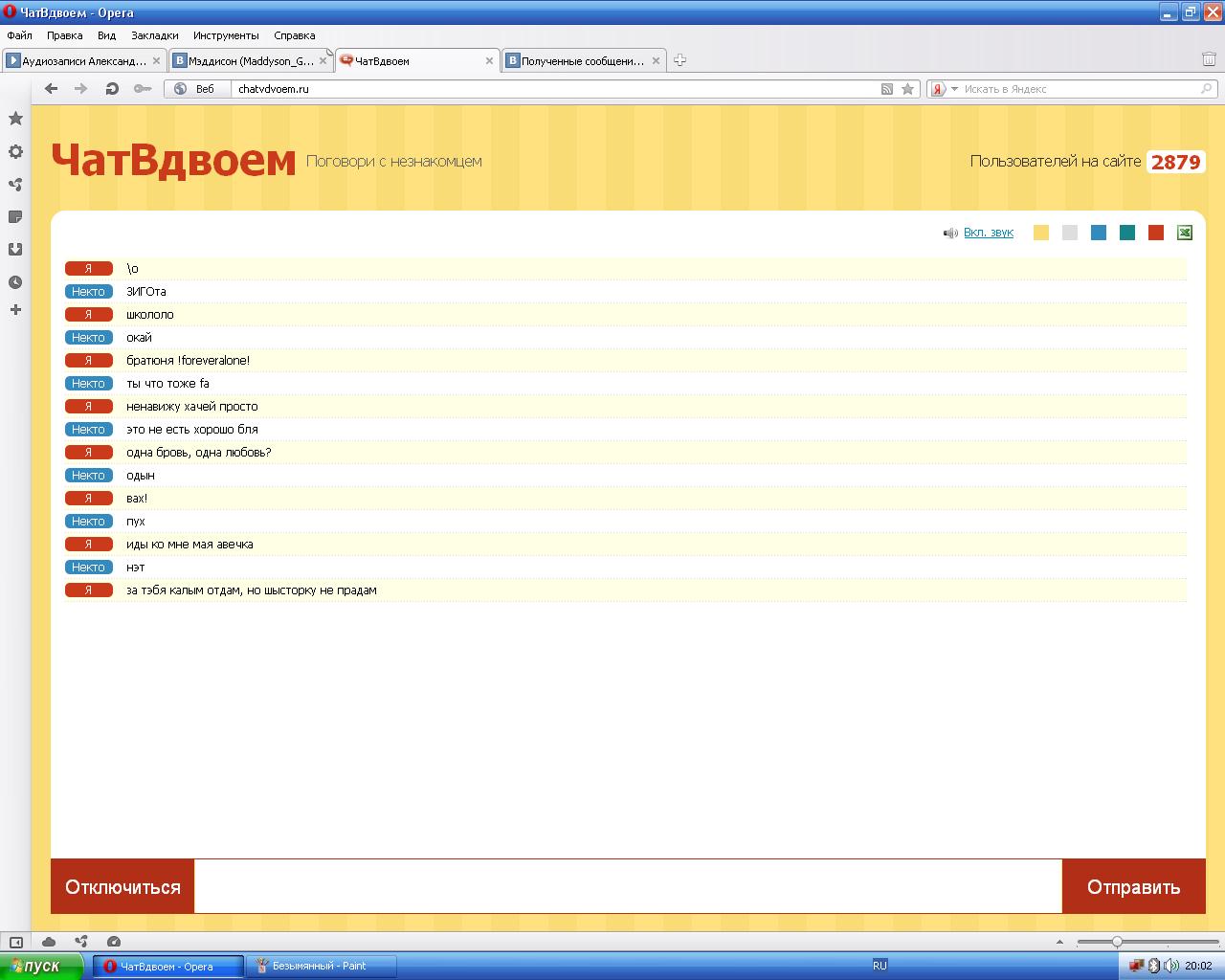1225x980 pixels.
Task: Go back with the browser back arrow
Action: [52, 88]
